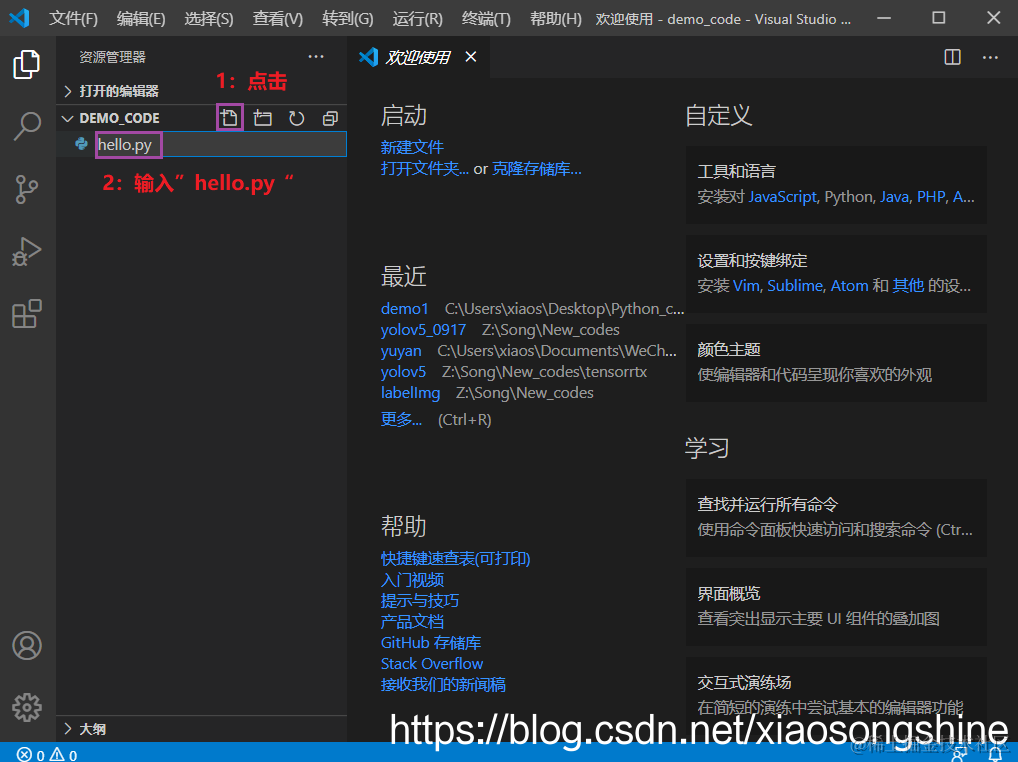
Task: Click the 其他 keybindings link
Action: pyautogui.click(x=908, y=286)
